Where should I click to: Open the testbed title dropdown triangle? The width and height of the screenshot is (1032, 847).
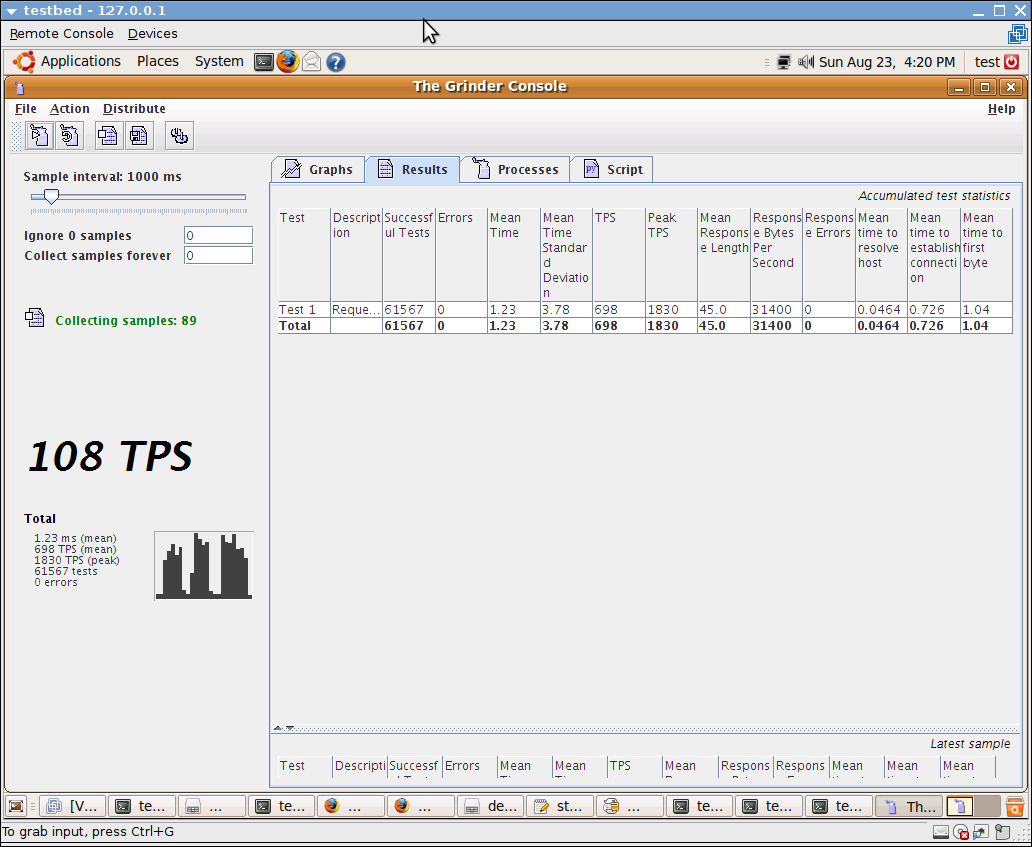coord(11,11)
